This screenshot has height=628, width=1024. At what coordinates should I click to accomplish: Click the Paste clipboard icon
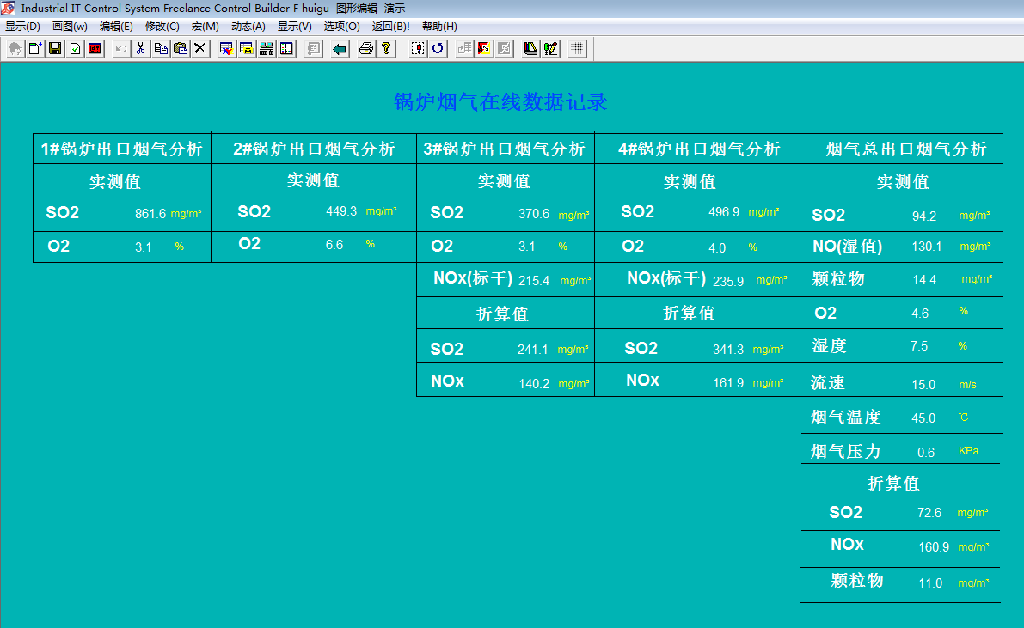180,48
